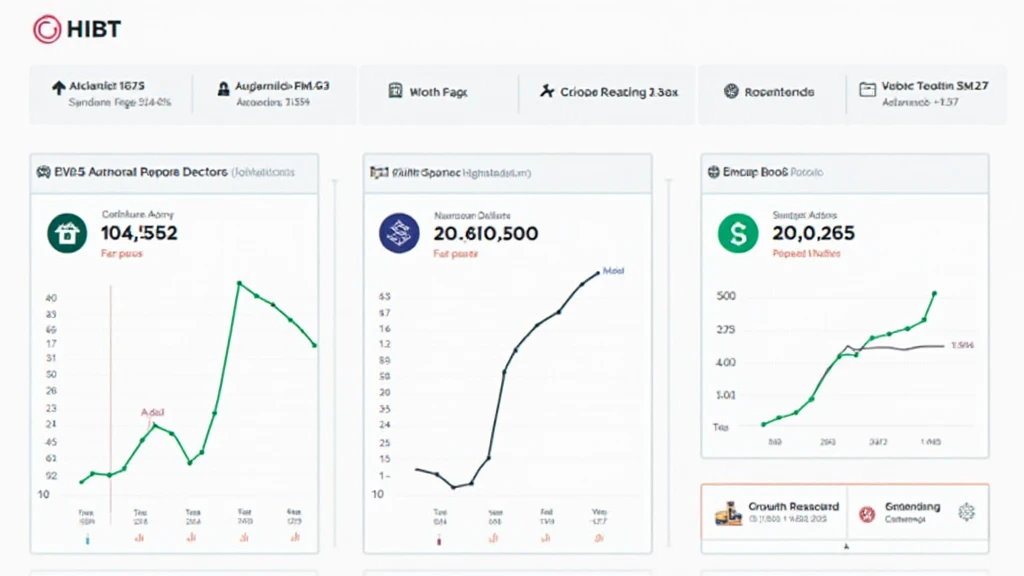1024x576 pixels.
Task: Toggle the red thermometer marker below middle chart
Action: 437,538
